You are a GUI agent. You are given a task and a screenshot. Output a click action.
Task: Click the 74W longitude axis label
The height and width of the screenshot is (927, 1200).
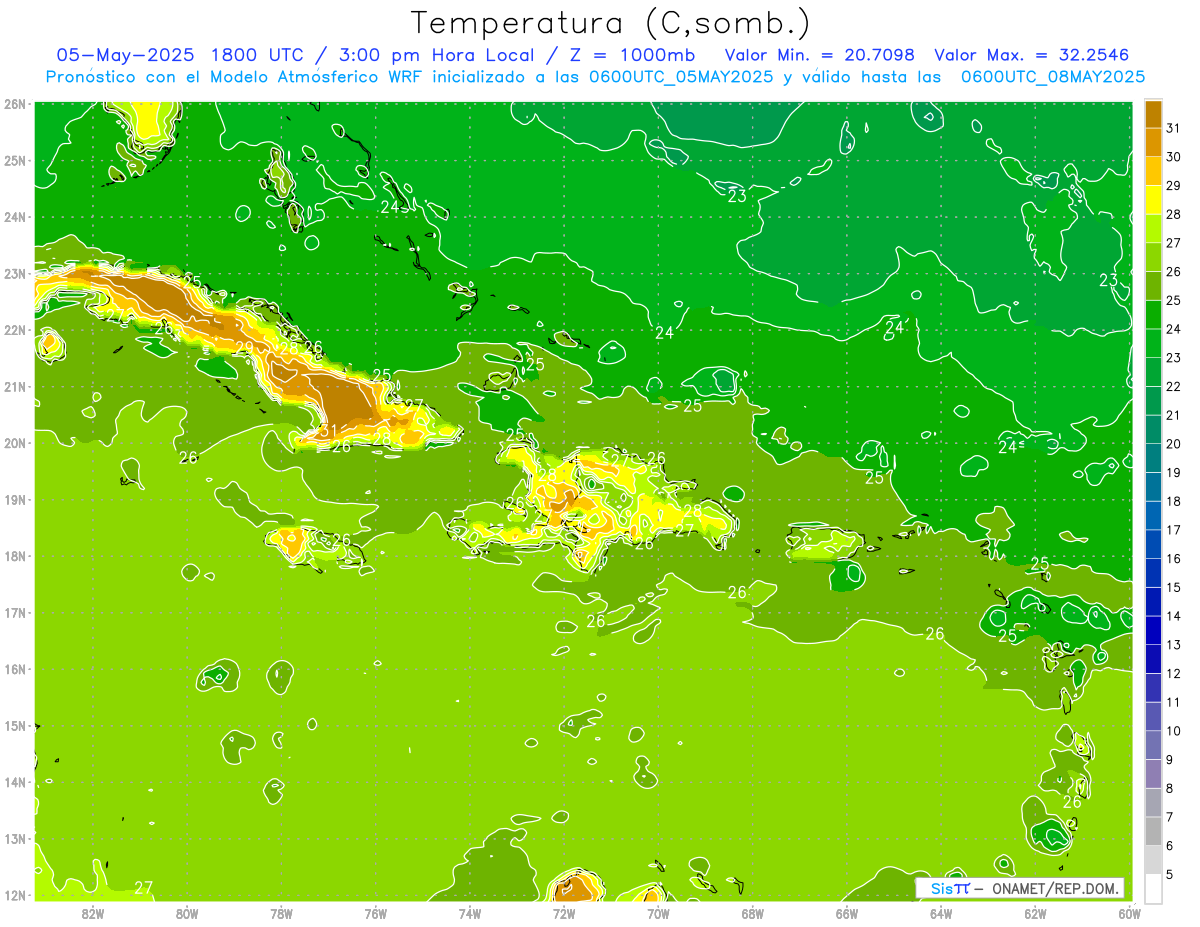pyautogui.click(x=470, y=913)
